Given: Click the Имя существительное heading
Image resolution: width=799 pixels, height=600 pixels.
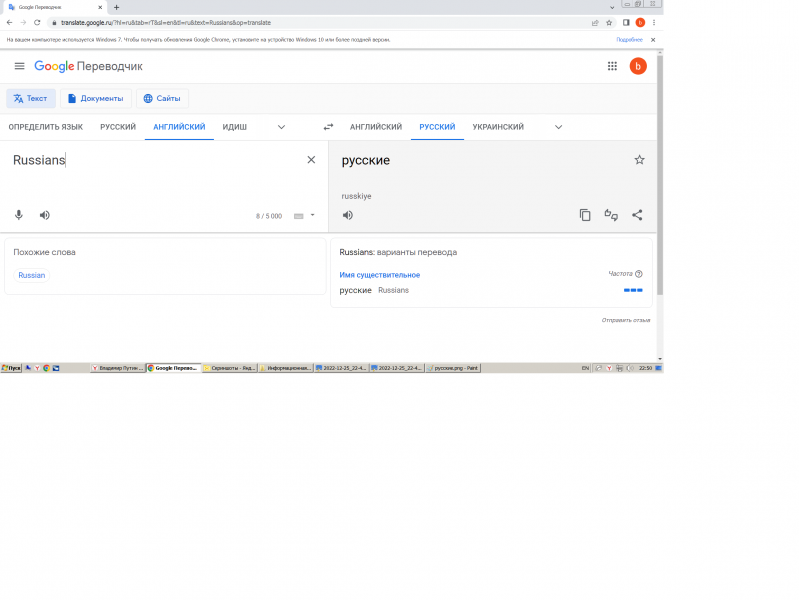Looking at the screenshot, I should (380, 275).
